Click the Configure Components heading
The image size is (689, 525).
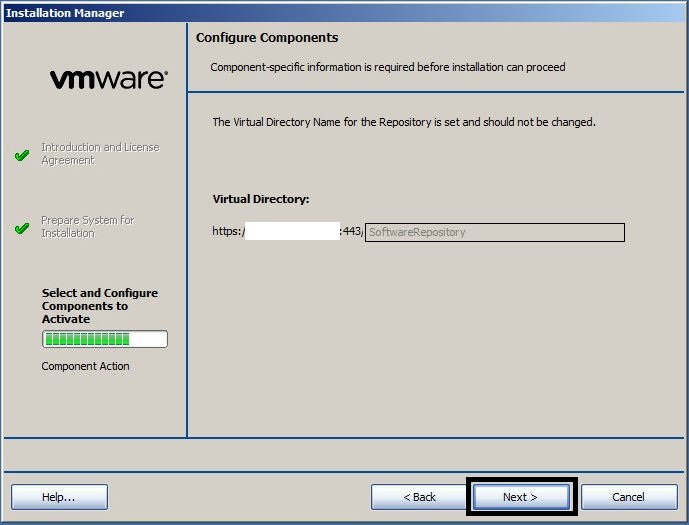coord(267,38)
